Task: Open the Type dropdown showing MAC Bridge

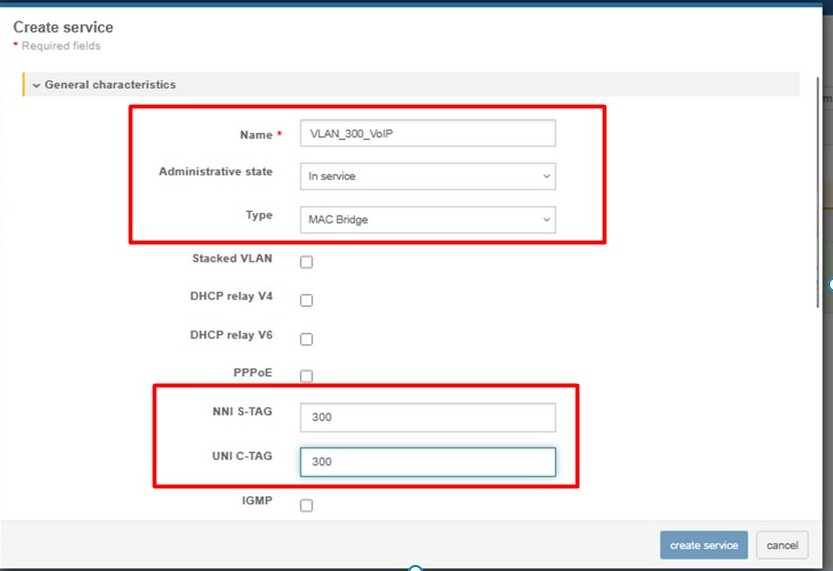Action: [x=427, y=219]
